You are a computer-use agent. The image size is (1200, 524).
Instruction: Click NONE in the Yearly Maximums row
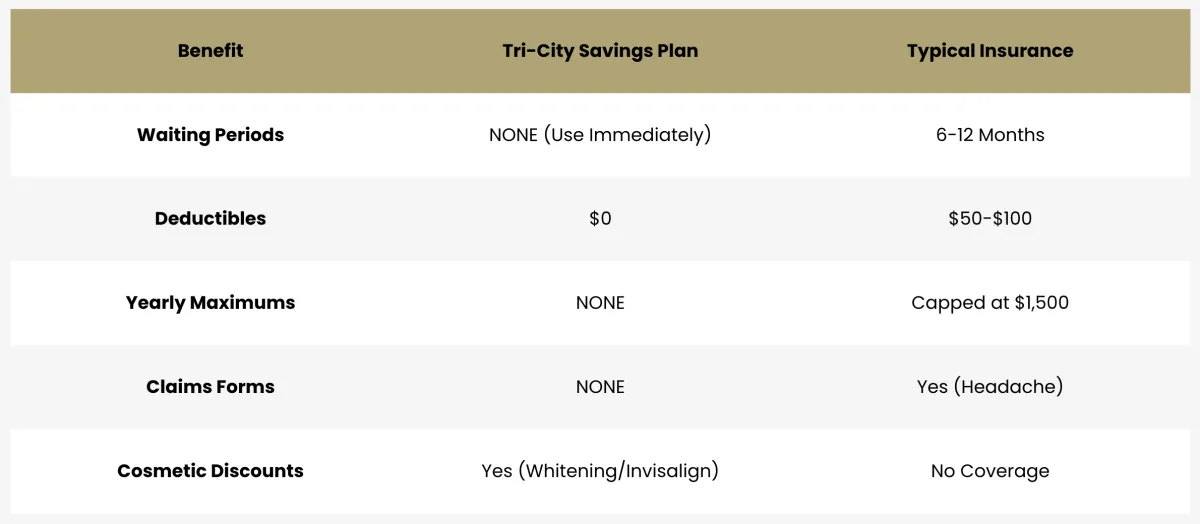[x=600, y=303]
